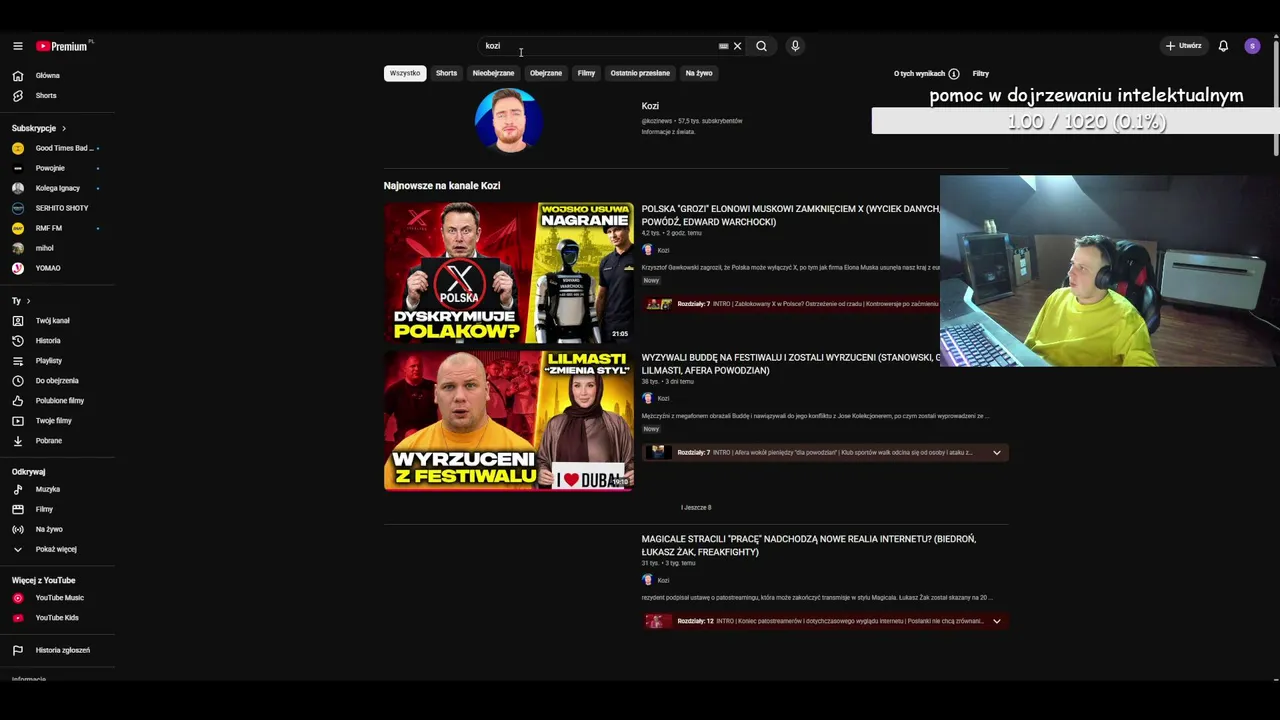Open the Kozi channel name link
Viewport: 1280px width, 720px height.
(x=650, y=106)
